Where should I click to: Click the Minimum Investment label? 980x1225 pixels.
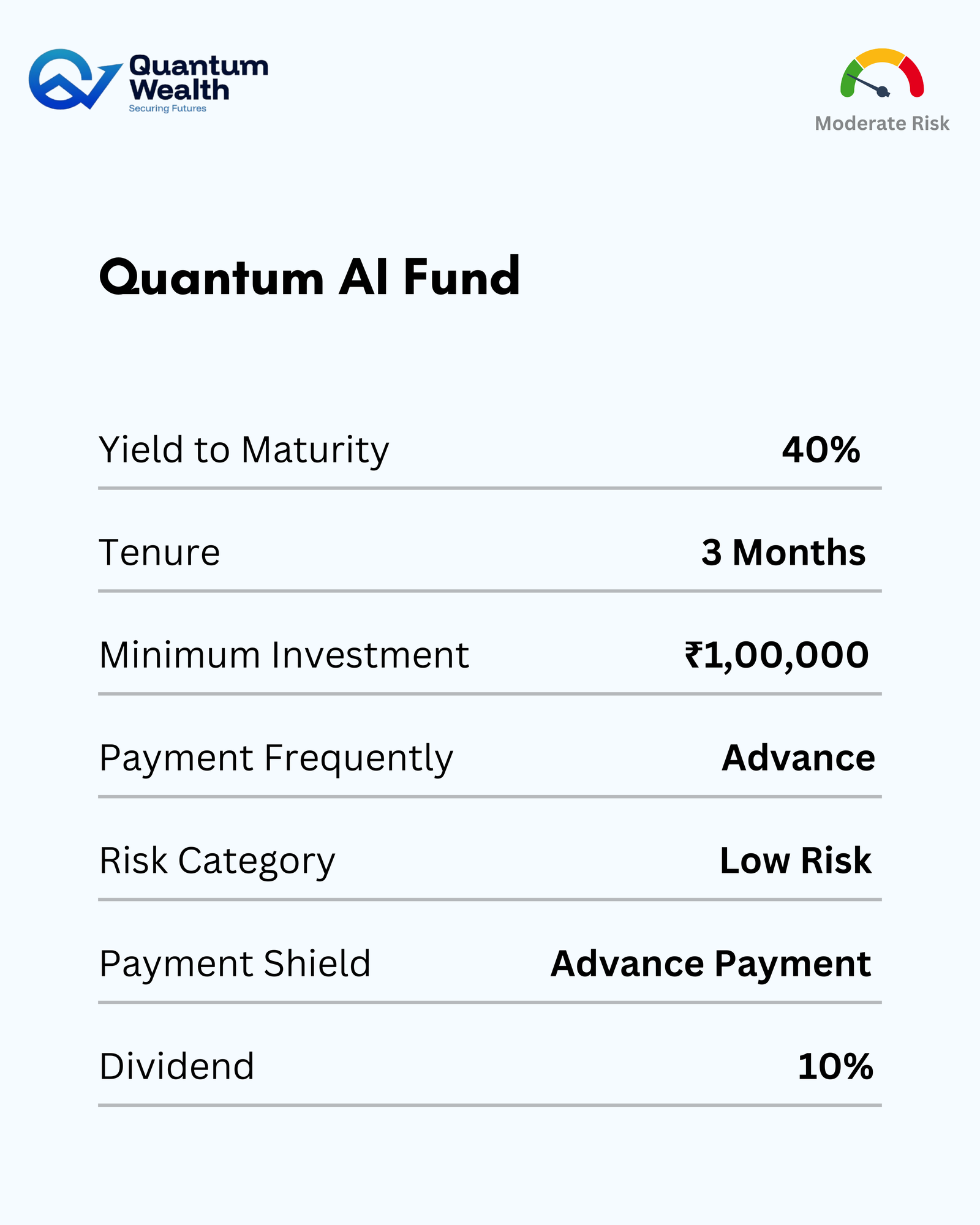pyautogui.click(x=284, y=655)
